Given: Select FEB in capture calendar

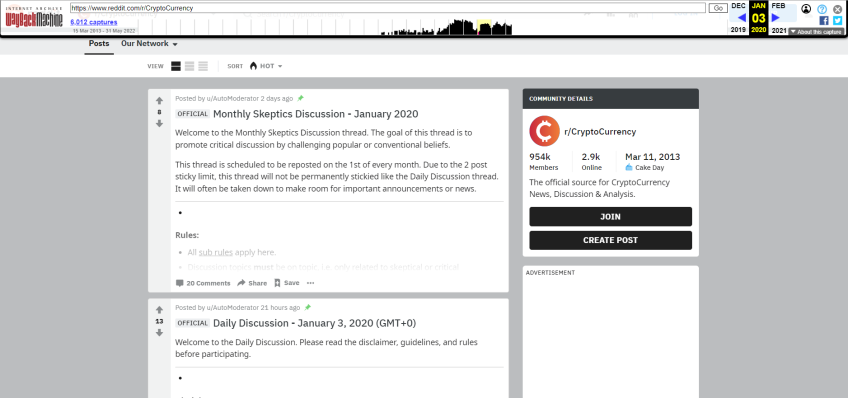Looking at the screenshot, I should (x=778, y=5).
